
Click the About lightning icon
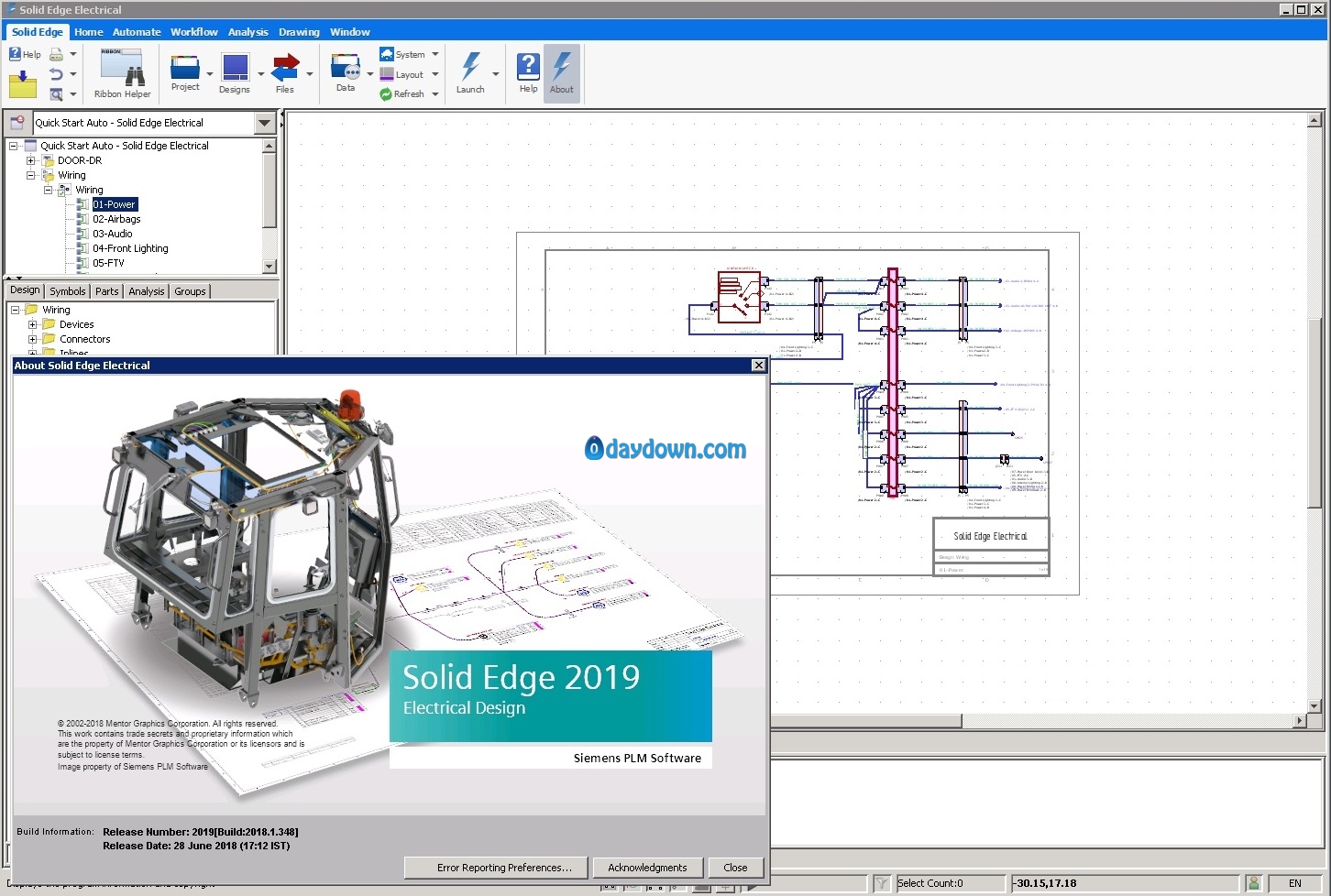tap(562, 66)
